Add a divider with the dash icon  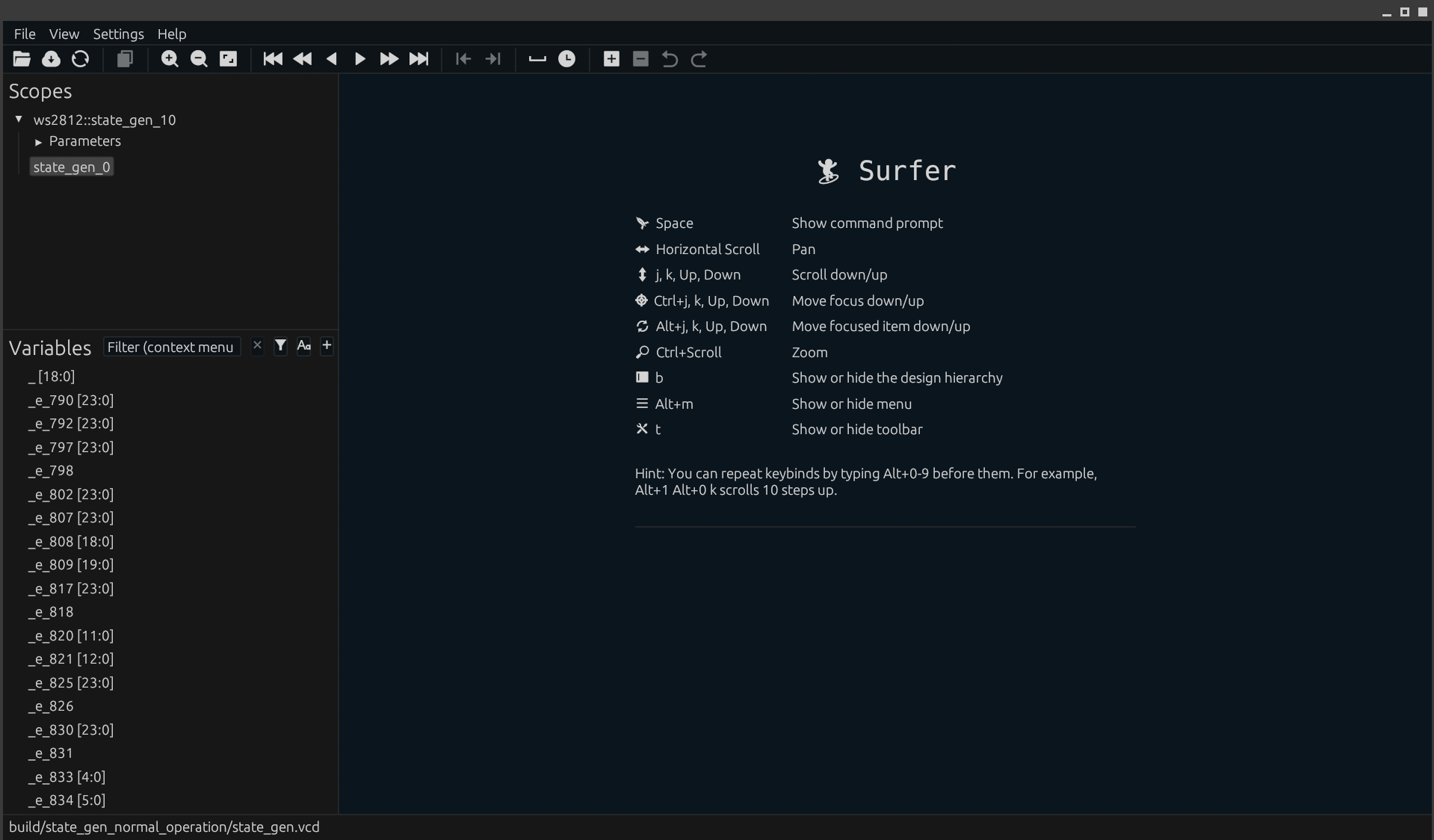[537, 59]
